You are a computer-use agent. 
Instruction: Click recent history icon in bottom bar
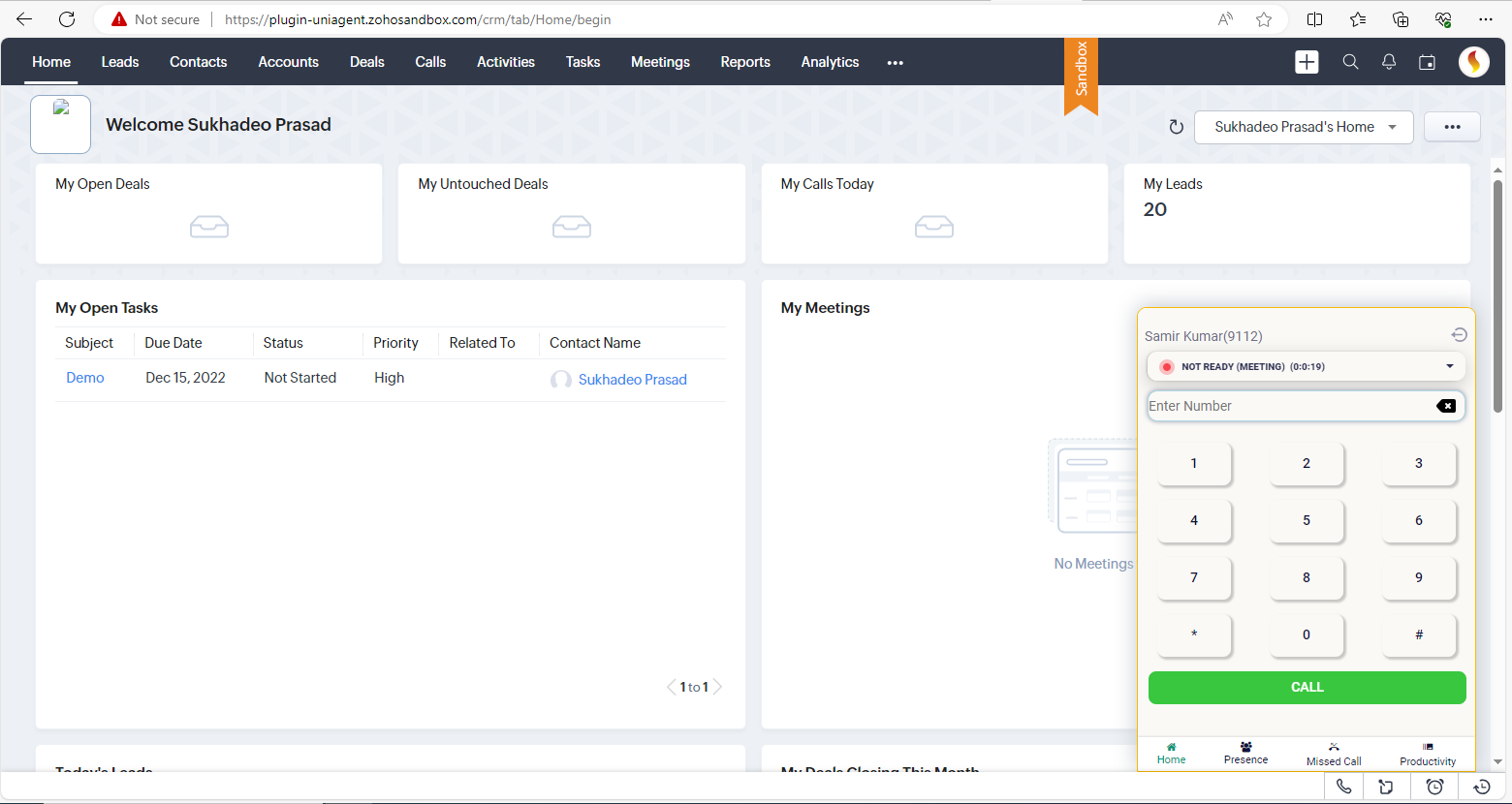pos(1482,787)
